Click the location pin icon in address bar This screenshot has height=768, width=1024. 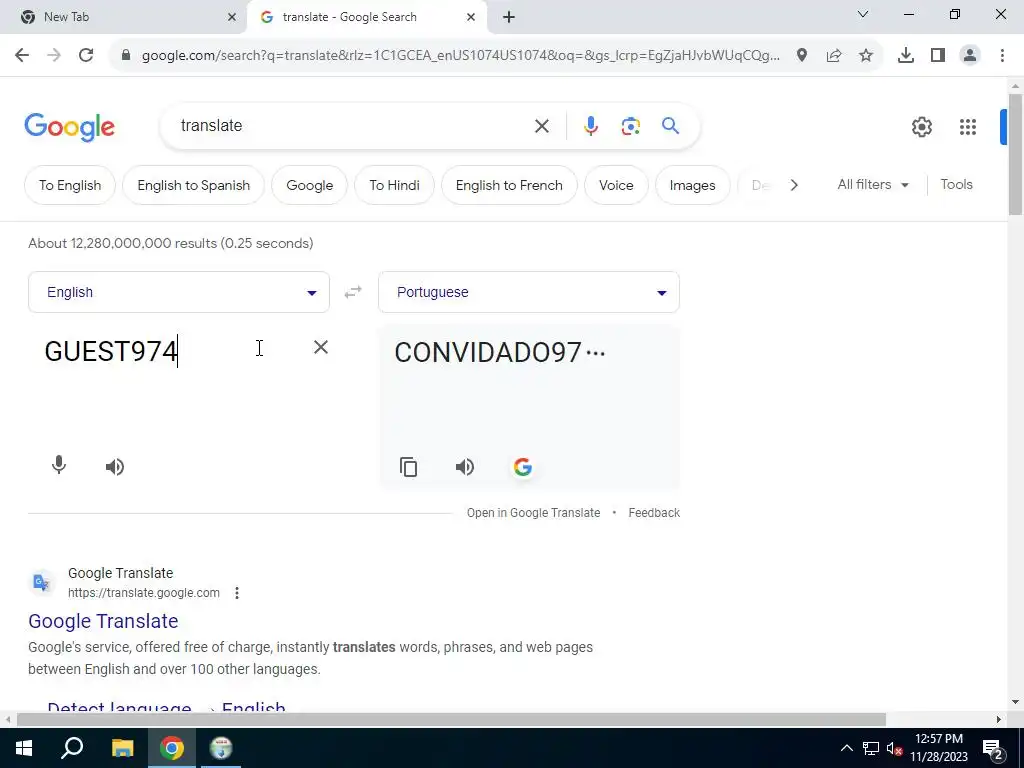[802, 56]
